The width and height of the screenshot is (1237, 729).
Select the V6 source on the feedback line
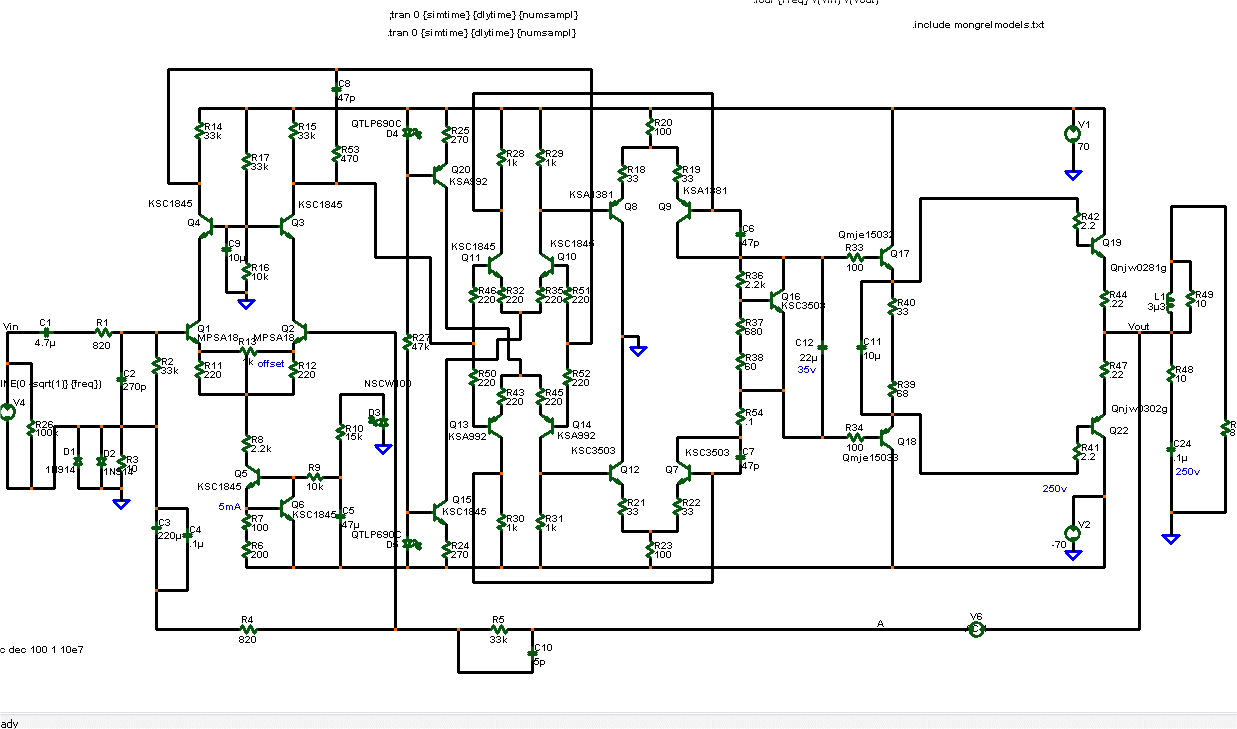click(976, 629)
